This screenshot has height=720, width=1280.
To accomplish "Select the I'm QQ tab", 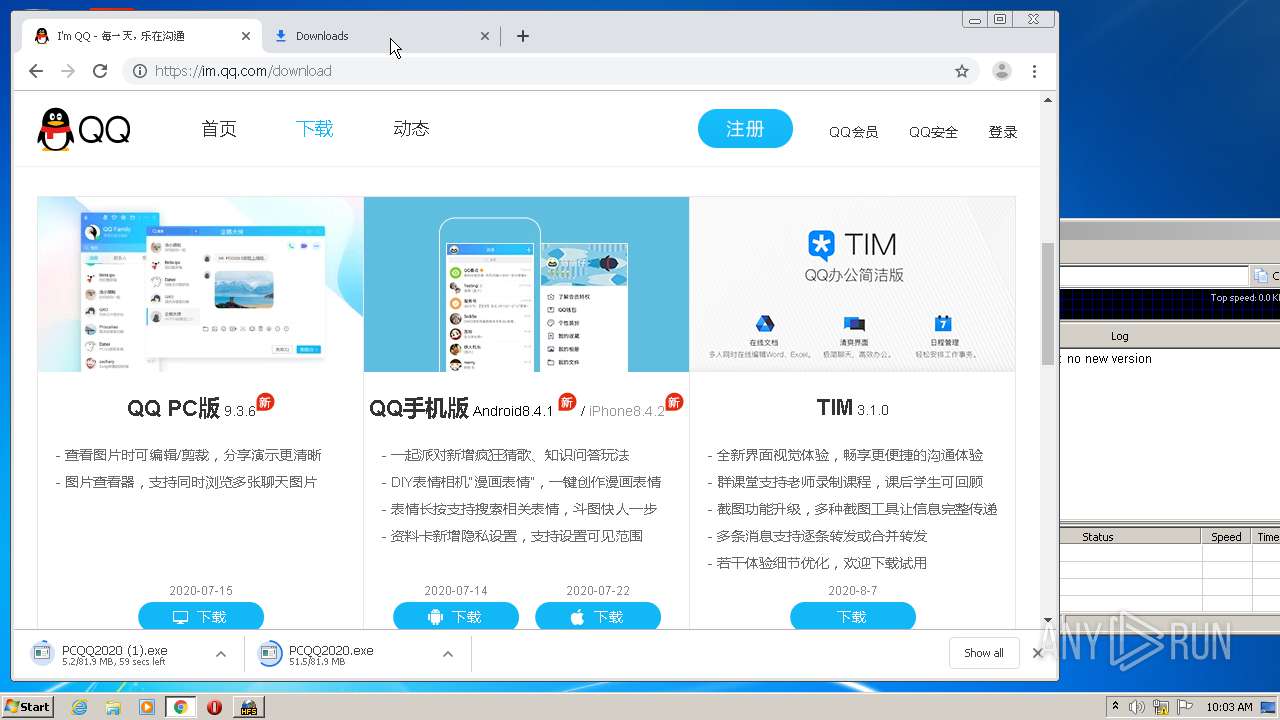I will tap(141, 36).
